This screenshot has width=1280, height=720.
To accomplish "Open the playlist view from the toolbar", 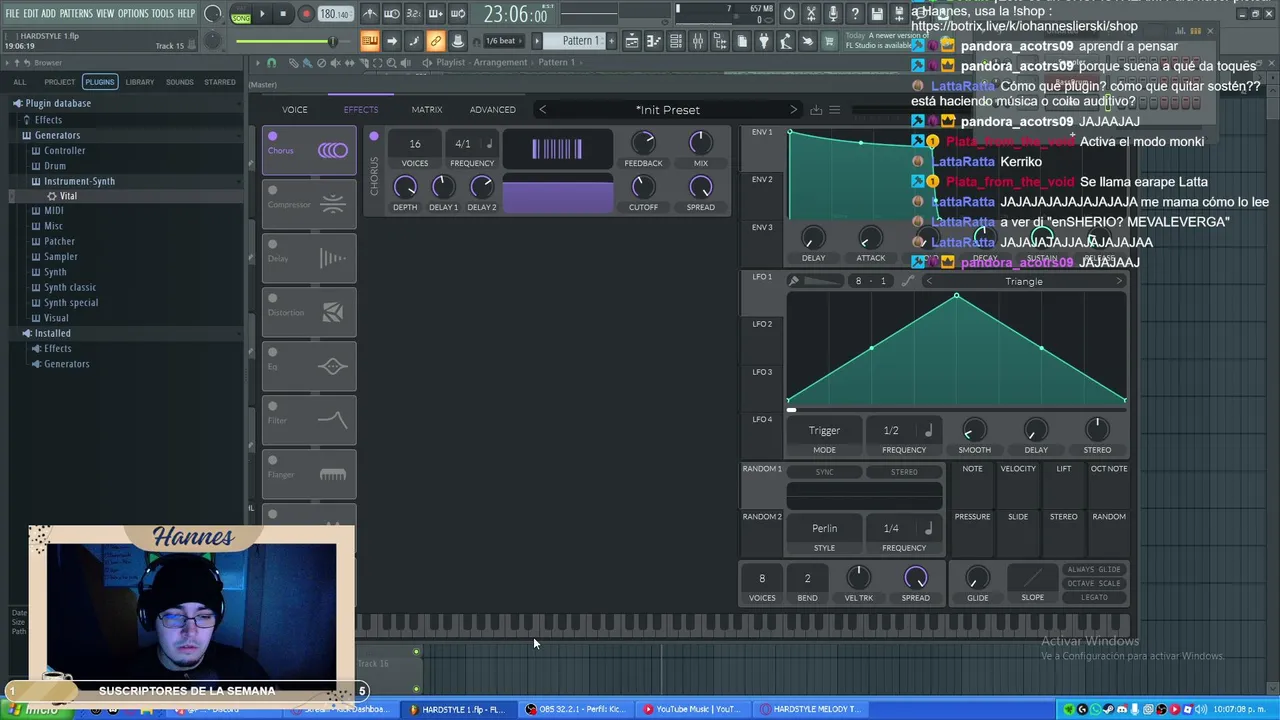I will (x=633, y=41).
